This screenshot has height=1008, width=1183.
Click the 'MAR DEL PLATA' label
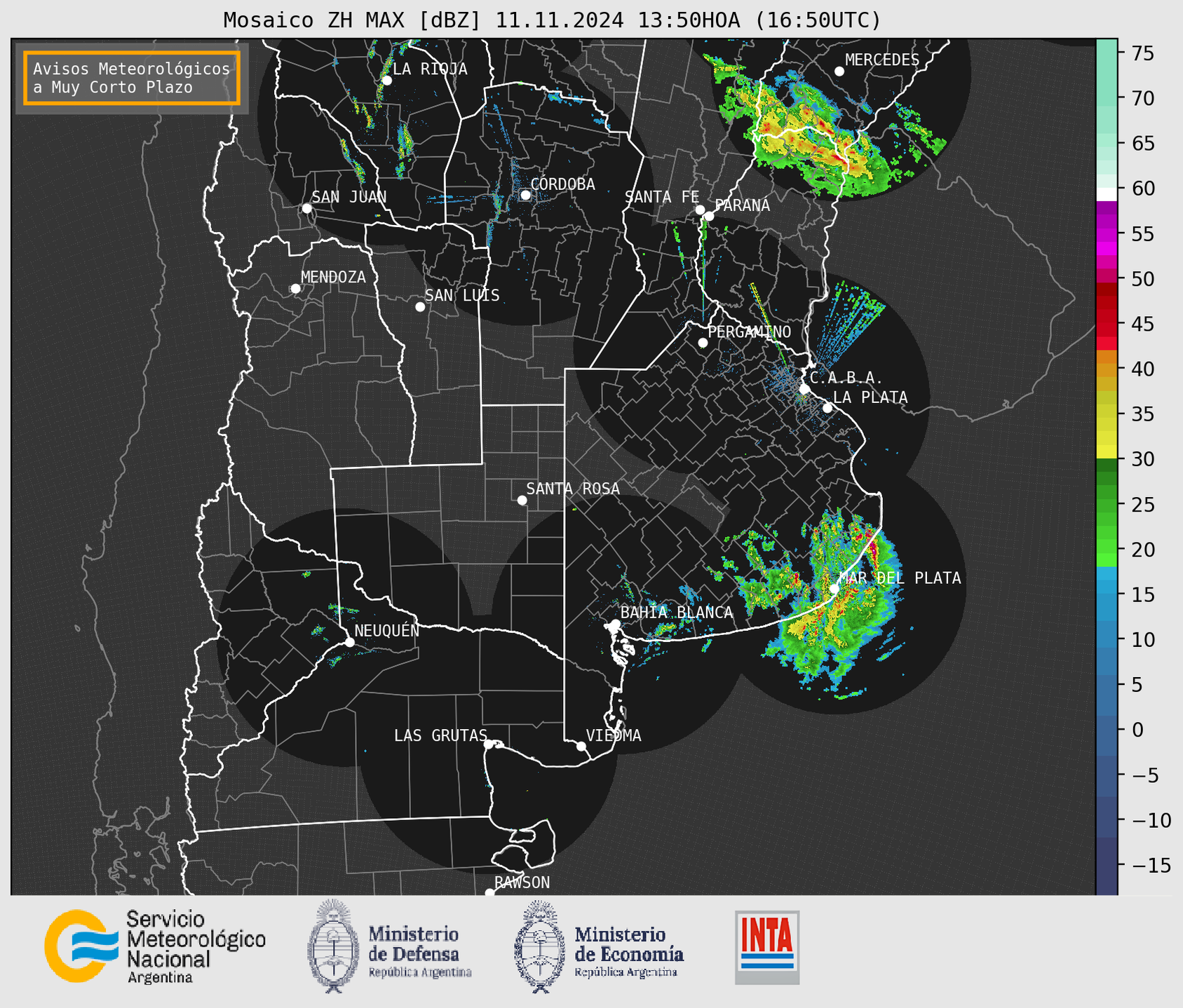(900, 578)
